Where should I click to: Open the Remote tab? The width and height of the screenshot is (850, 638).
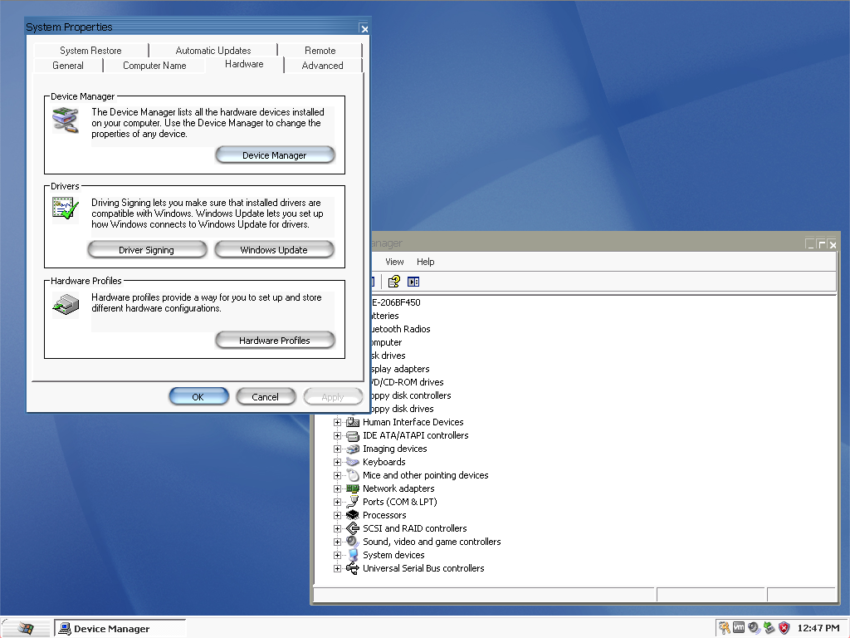320,50
